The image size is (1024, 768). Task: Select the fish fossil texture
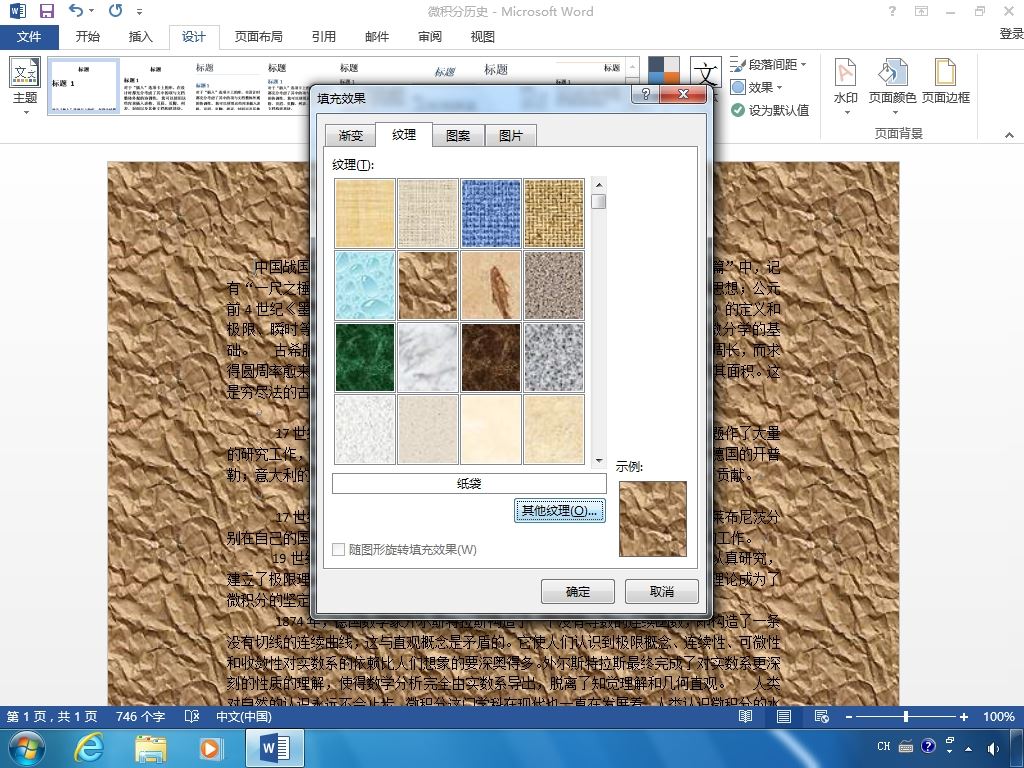490,285
